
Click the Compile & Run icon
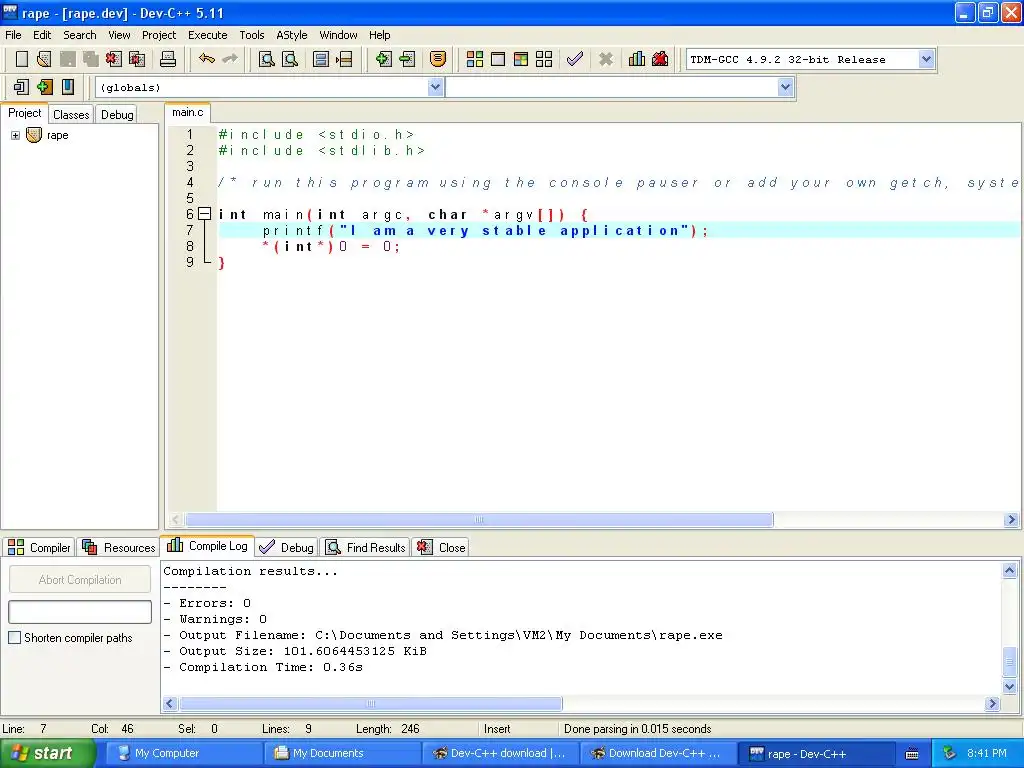[521, 59]
